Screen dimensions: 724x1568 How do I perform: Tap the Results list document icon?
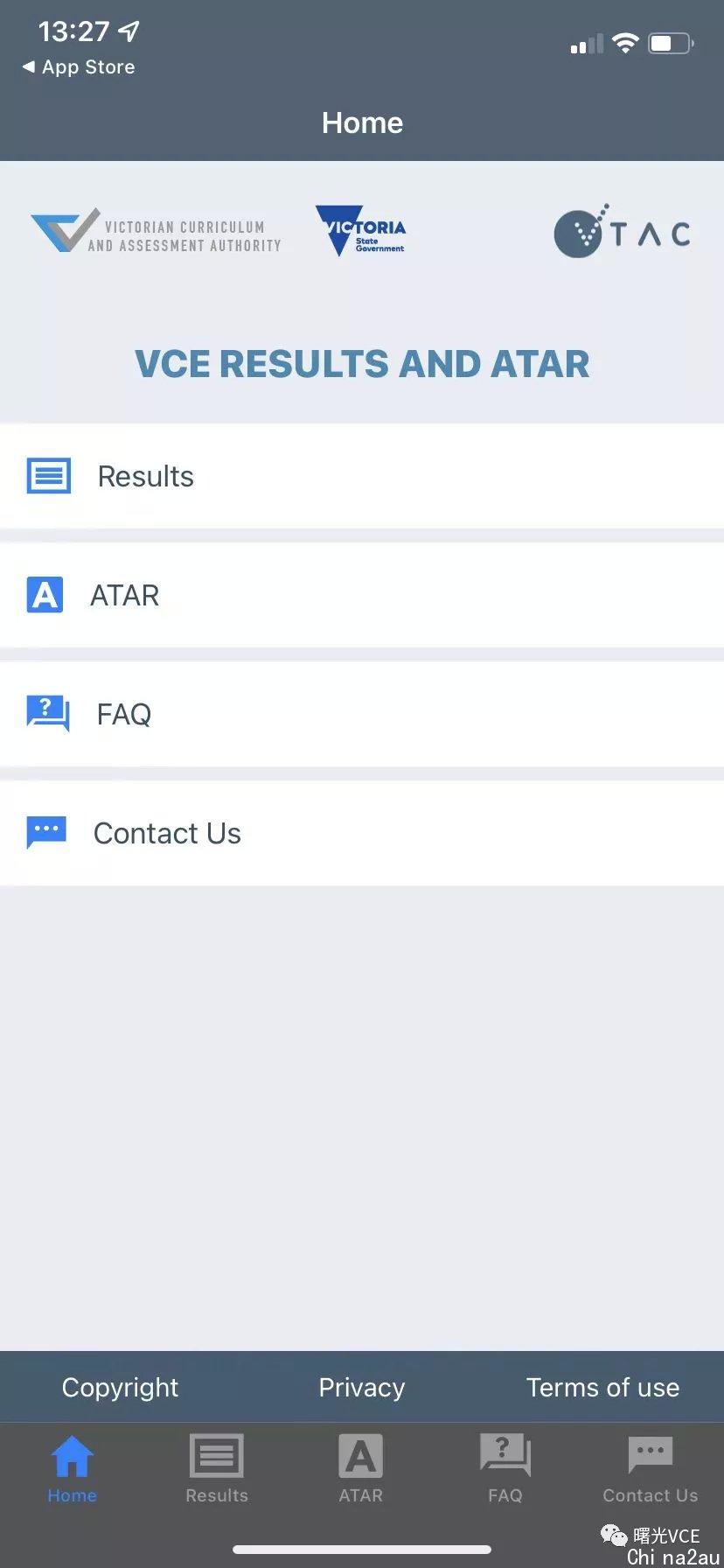(x=49, y=476)
